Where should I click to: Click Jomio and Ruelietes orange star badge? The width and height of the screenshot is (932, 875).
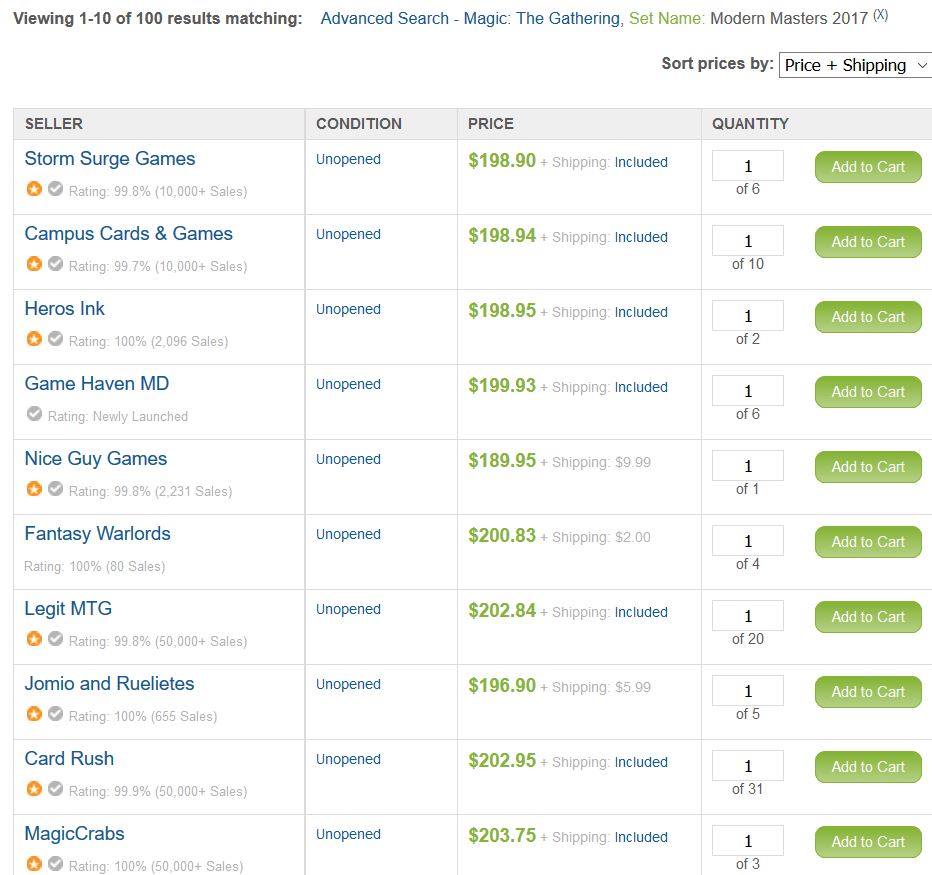34,714
